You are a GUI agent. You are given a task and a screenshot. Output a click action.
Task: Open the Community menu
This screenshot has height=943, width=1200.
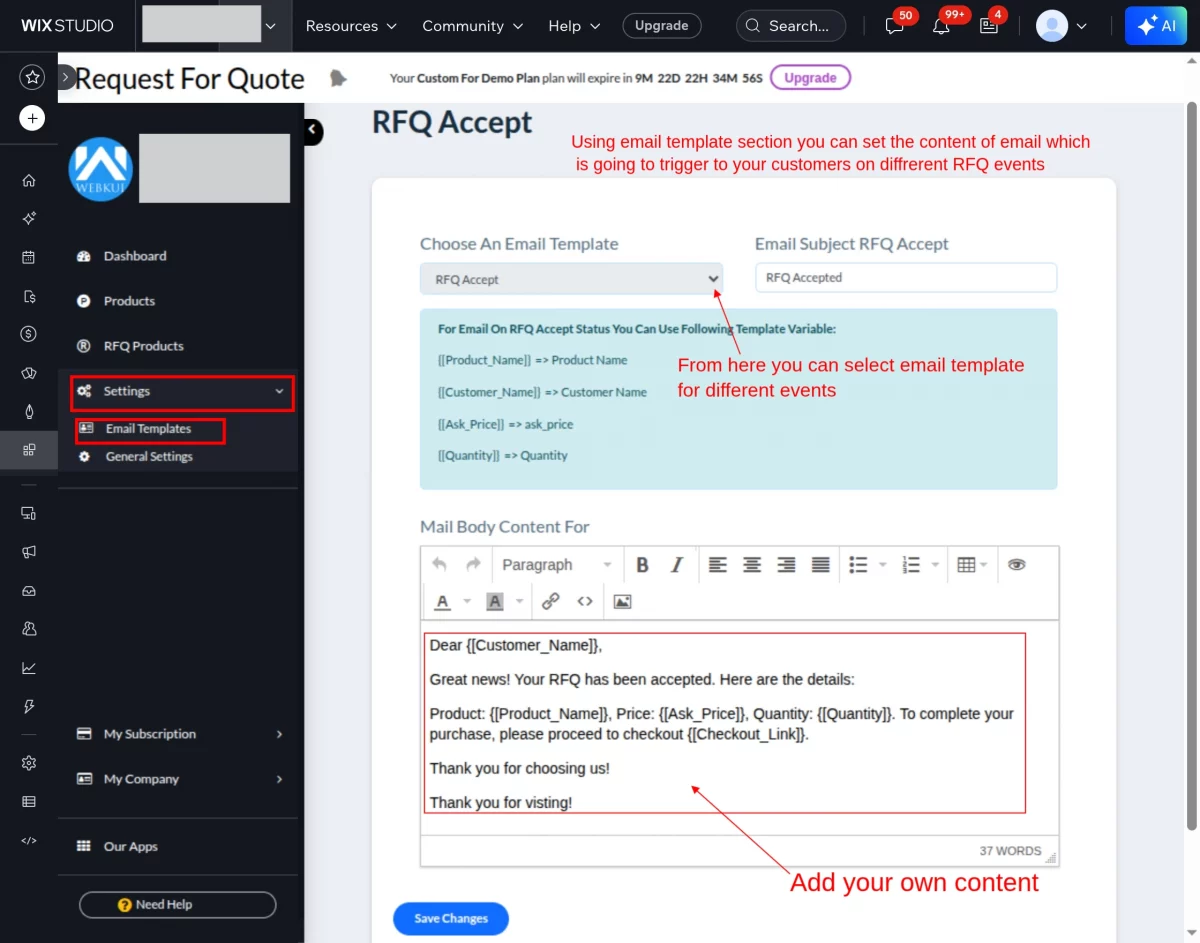coord(472,26)
